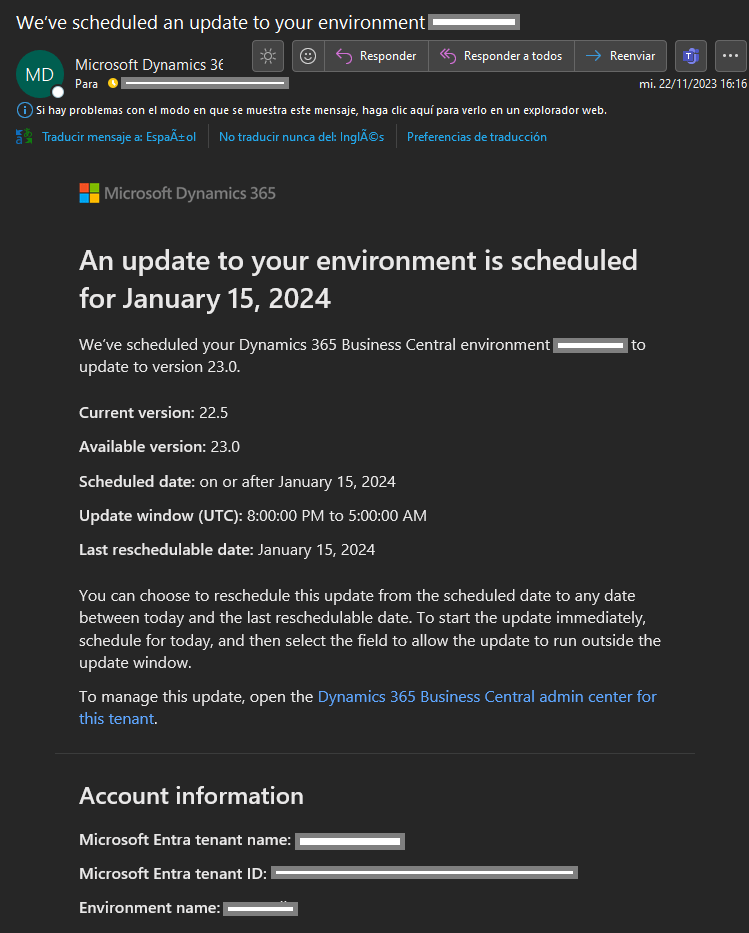Viewport: 749px width, 933px height.
Task: Click the Traducir mensaje a Español link
Action: coord(118,137)
